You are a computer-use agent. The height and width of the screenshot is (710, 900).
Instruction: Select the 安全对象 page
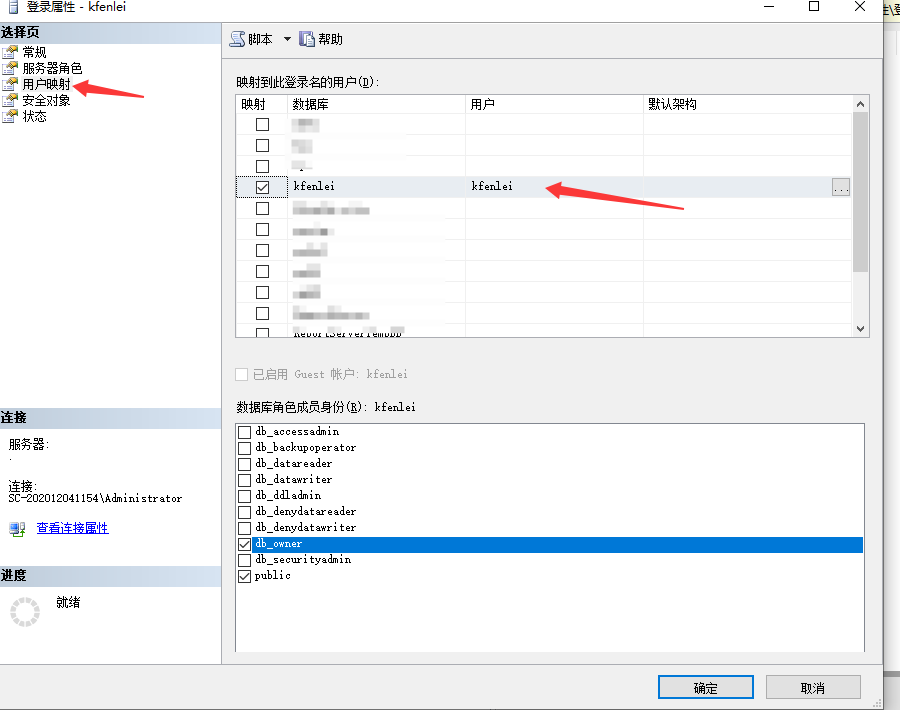point(46,100)
